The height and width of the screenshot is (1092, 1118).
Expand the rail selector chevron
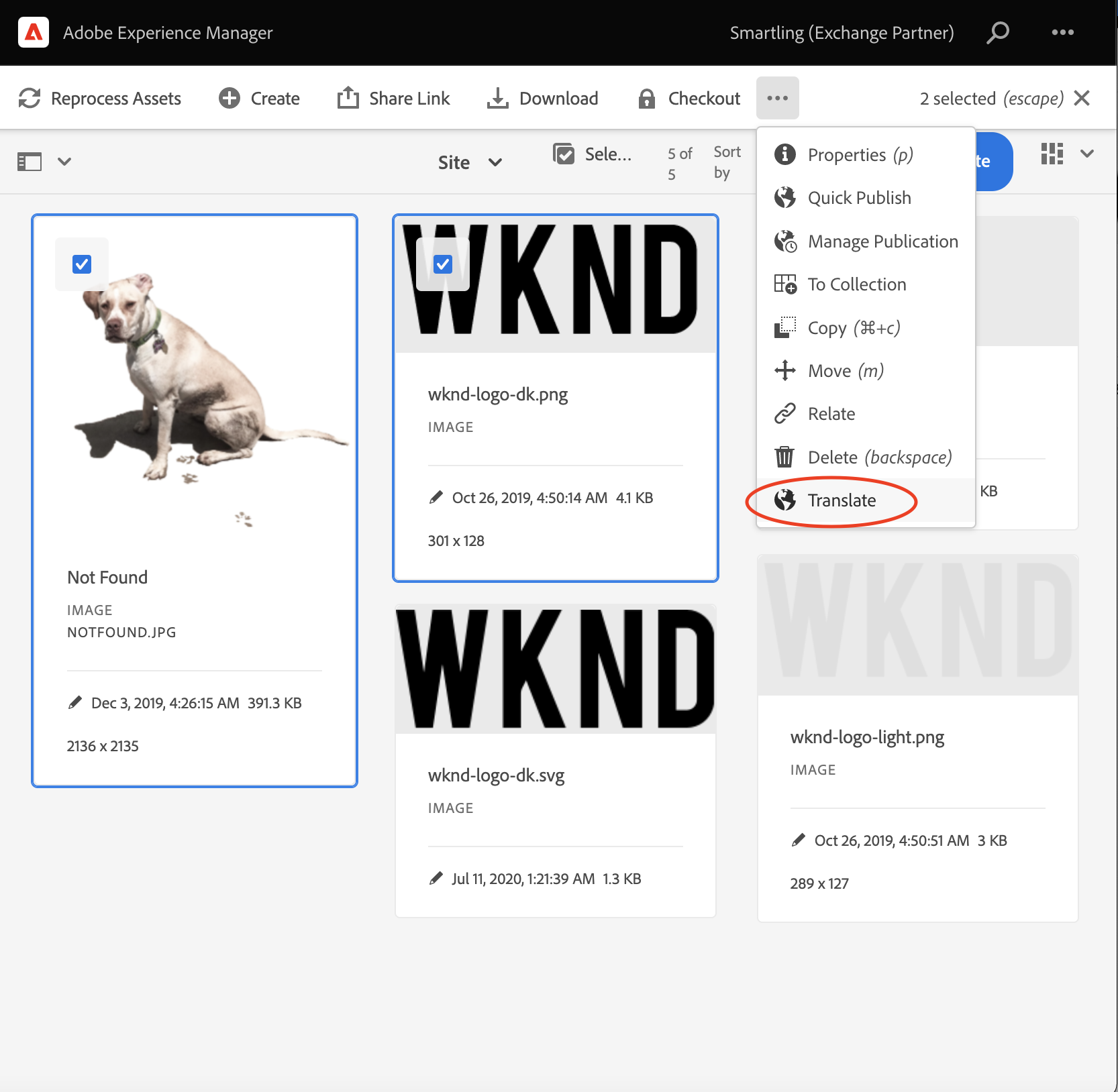coord(64,162)
